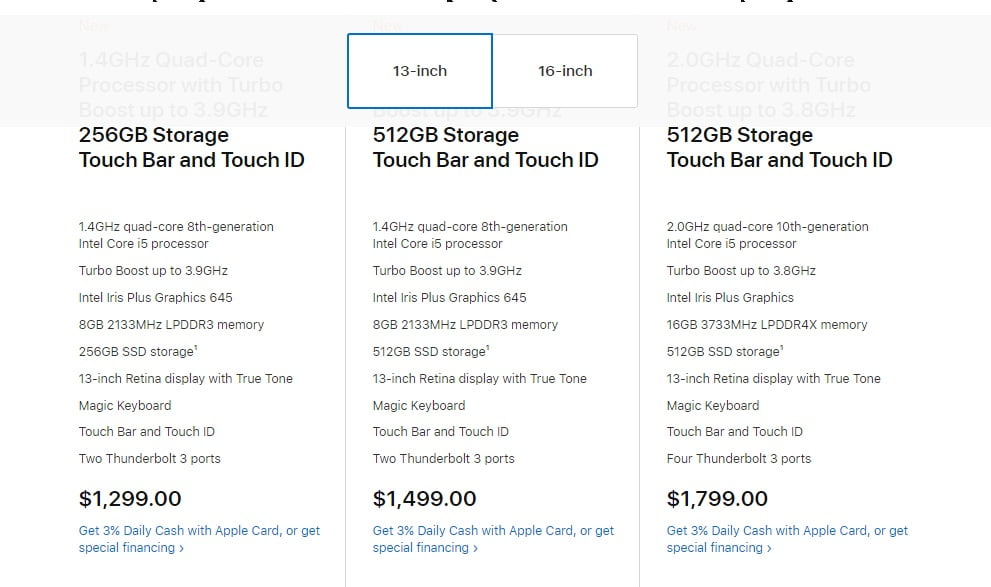Click chevron arrow after special financing under $1,299.00

pyautogui.click(x=181, y=548)
